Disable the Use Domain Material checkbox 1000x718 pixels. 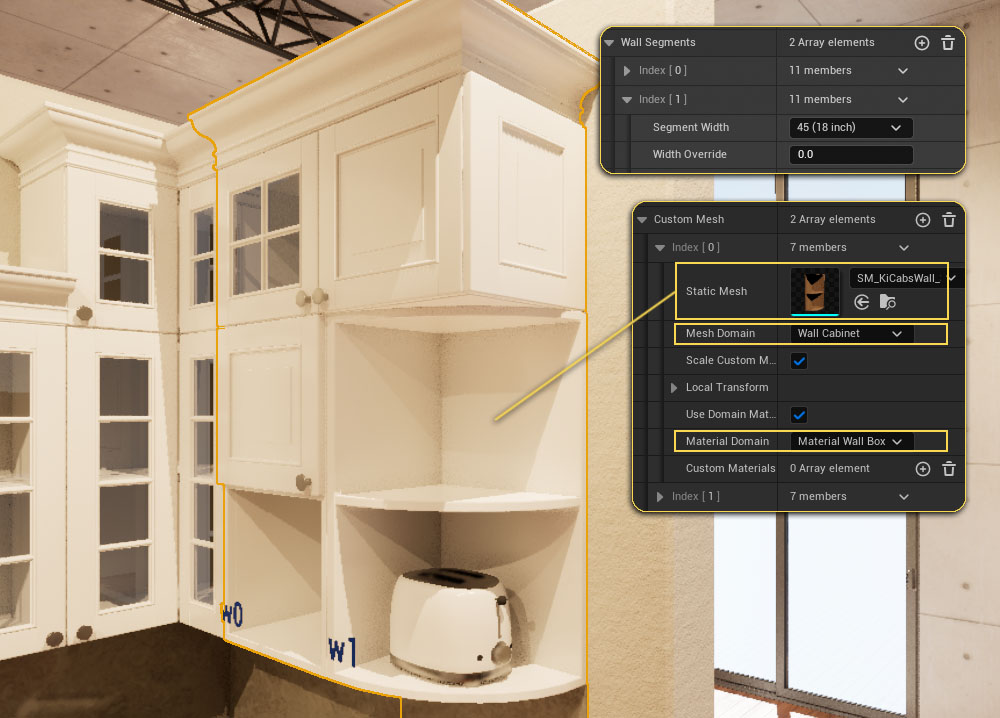point(799,415)
